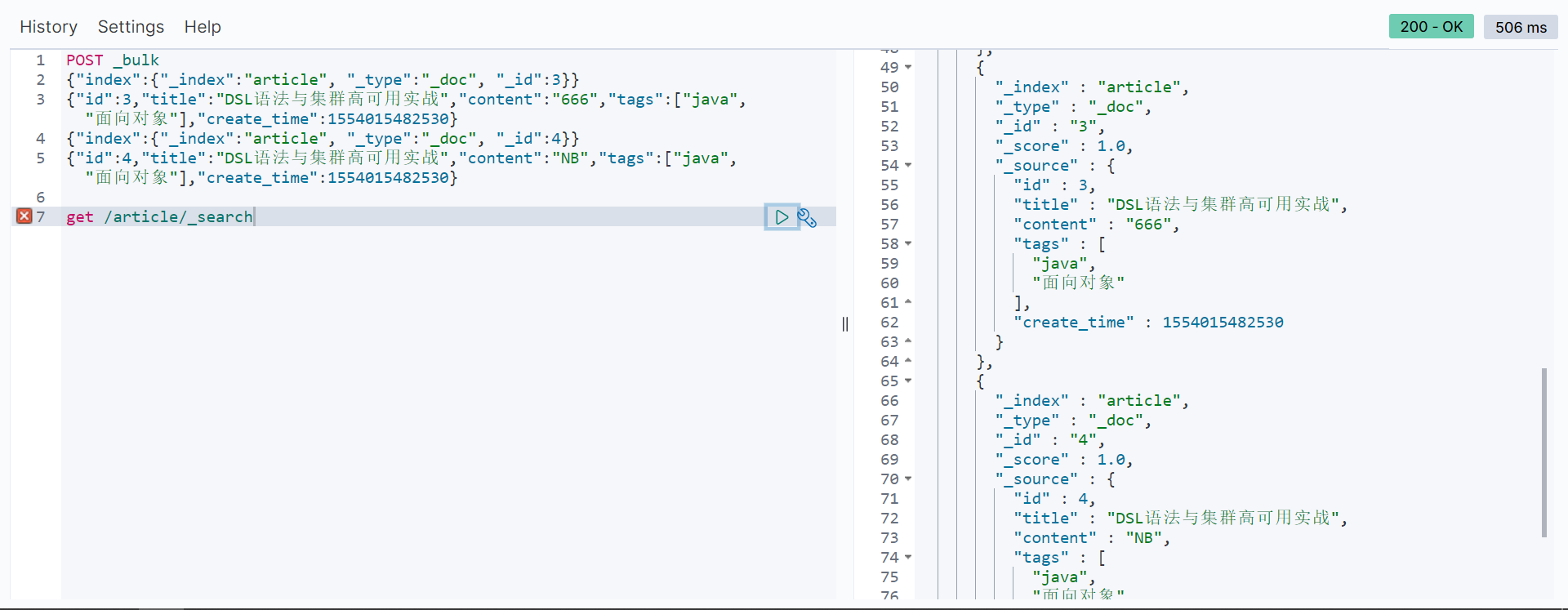Click the title line on response line 72
The image size is (1568, 610).
(x=1180, y=519)
